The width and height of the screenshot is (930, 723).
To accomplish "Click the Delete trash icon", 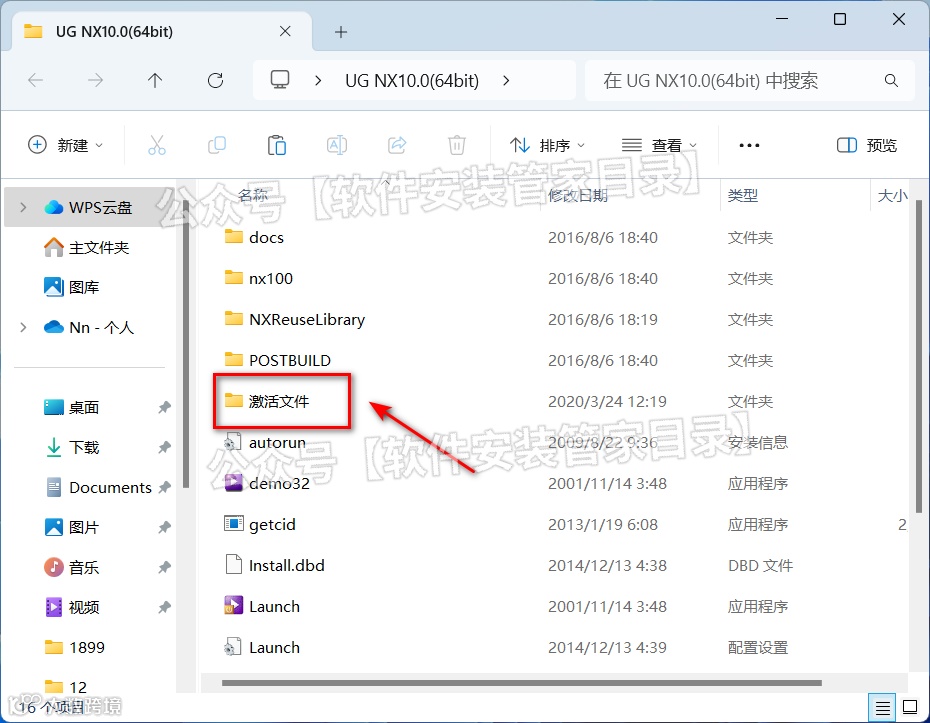I will (x=457, y=145).
